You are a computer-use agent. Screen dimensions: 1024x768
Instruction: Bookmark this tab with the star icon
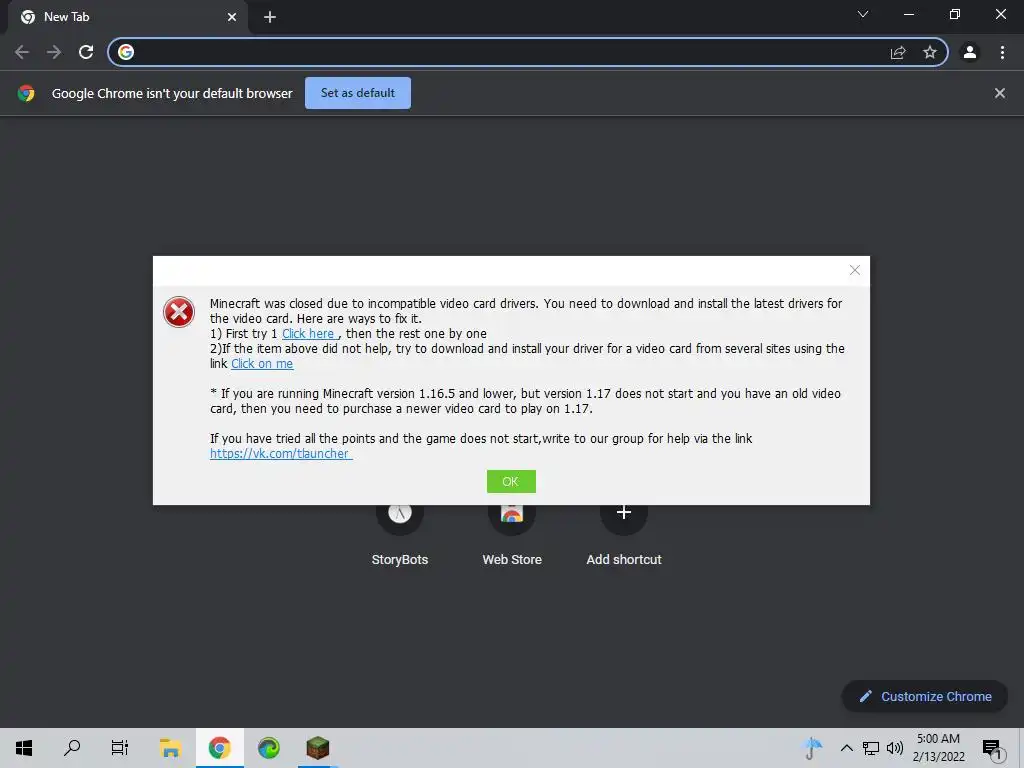930,52
